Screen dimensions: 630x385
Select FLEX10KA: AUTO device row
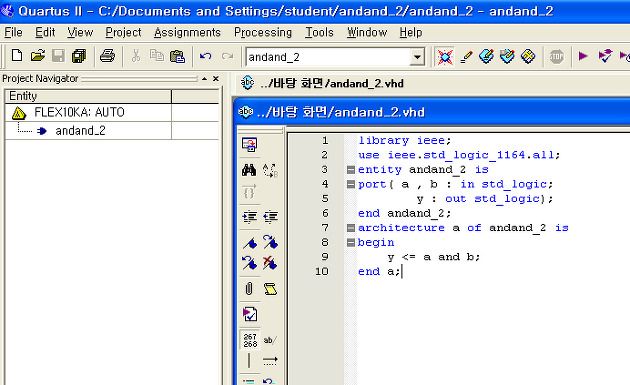pyautogui.click(x=79, y=112)
